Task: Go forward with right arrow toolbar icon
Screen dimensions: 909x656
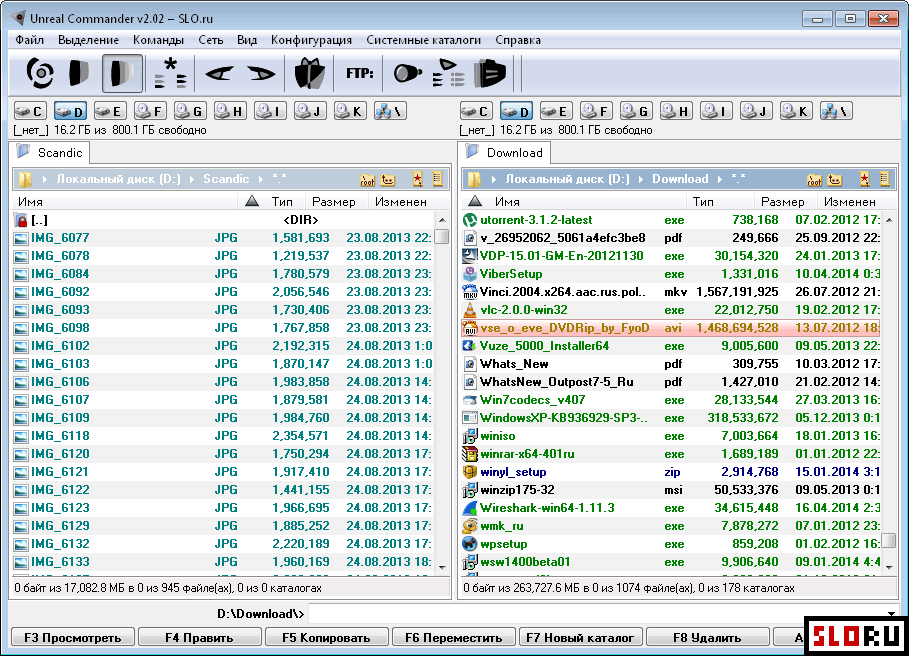Action: (261, 74)
